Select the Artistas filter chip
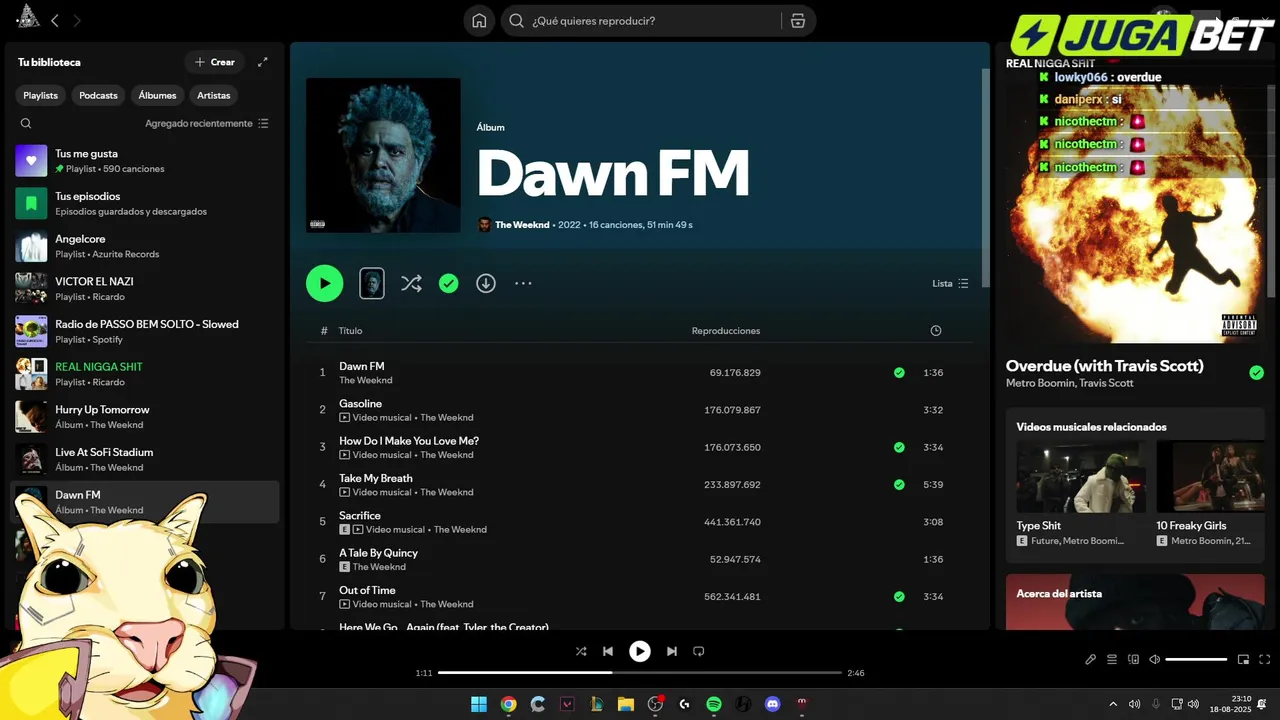The image size is (1280, 720). pos(214,96)
